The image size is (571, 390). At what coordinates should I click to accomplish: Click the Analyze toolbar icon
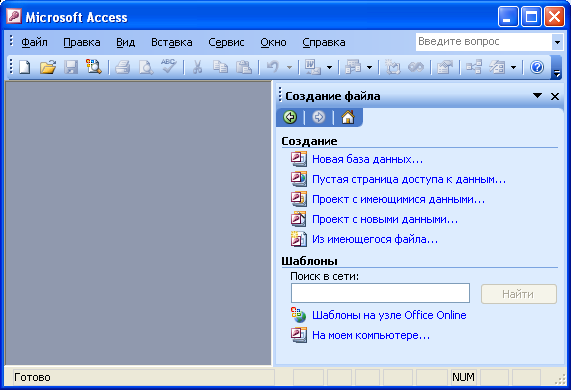353,67
